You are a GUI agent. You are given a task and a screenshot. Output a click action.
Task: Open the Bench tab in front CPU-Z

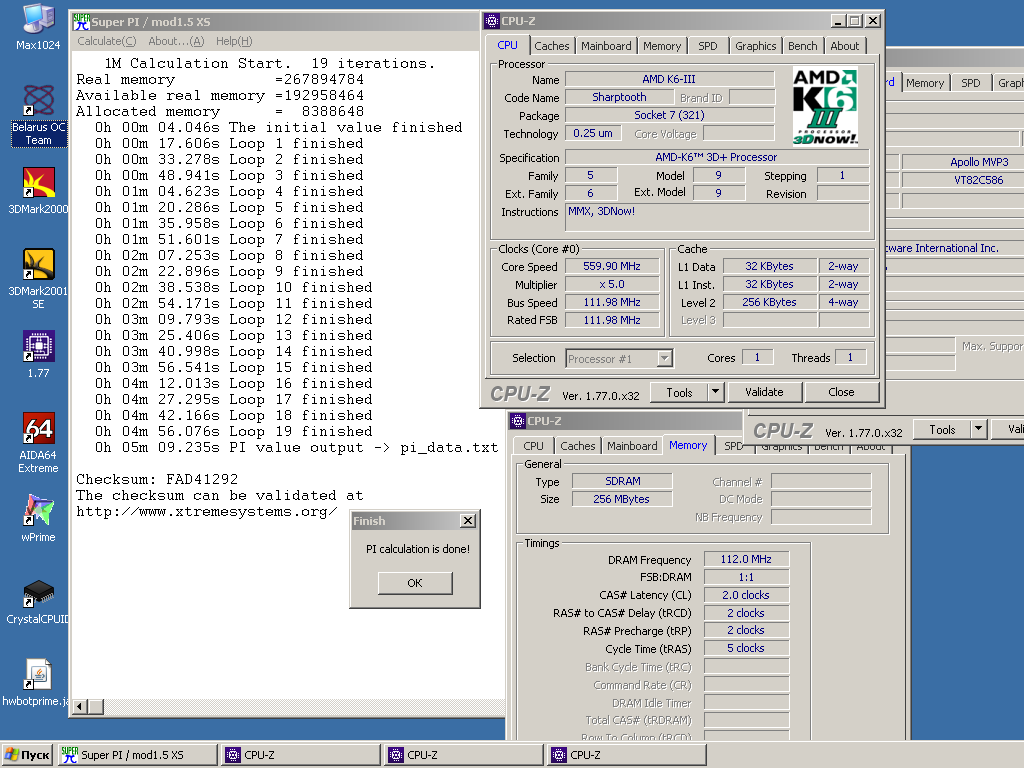coord(803,46)
